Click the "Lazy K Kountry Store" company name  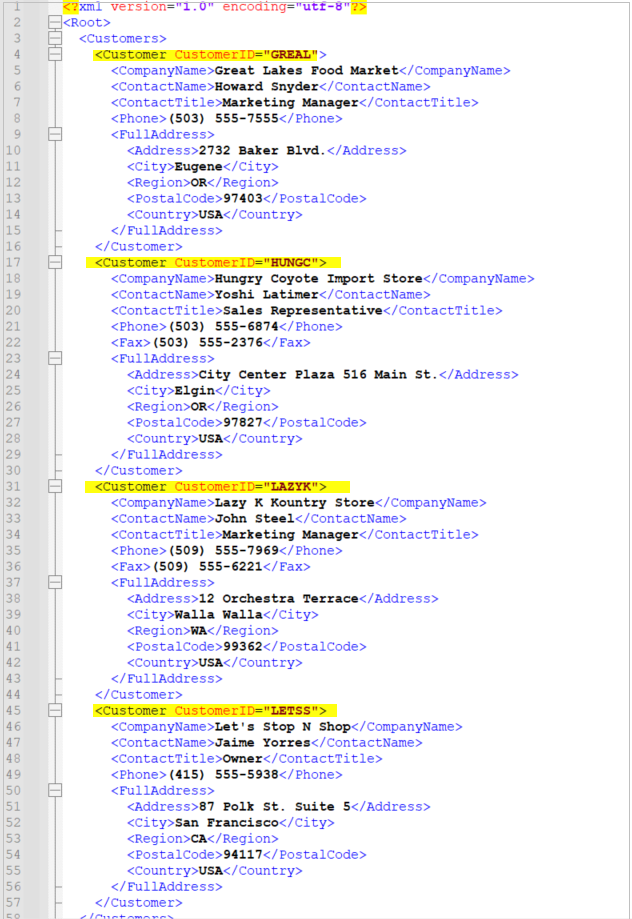pyautogui.click(x=294, y=502)
